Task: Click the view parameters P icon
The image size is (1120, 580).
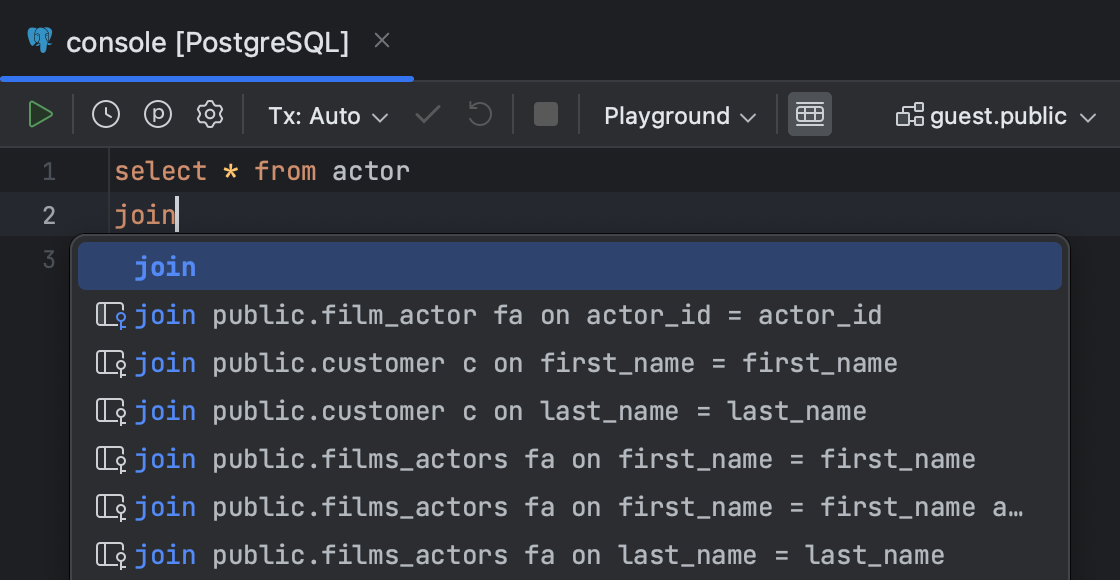Action: click(158, 115)
